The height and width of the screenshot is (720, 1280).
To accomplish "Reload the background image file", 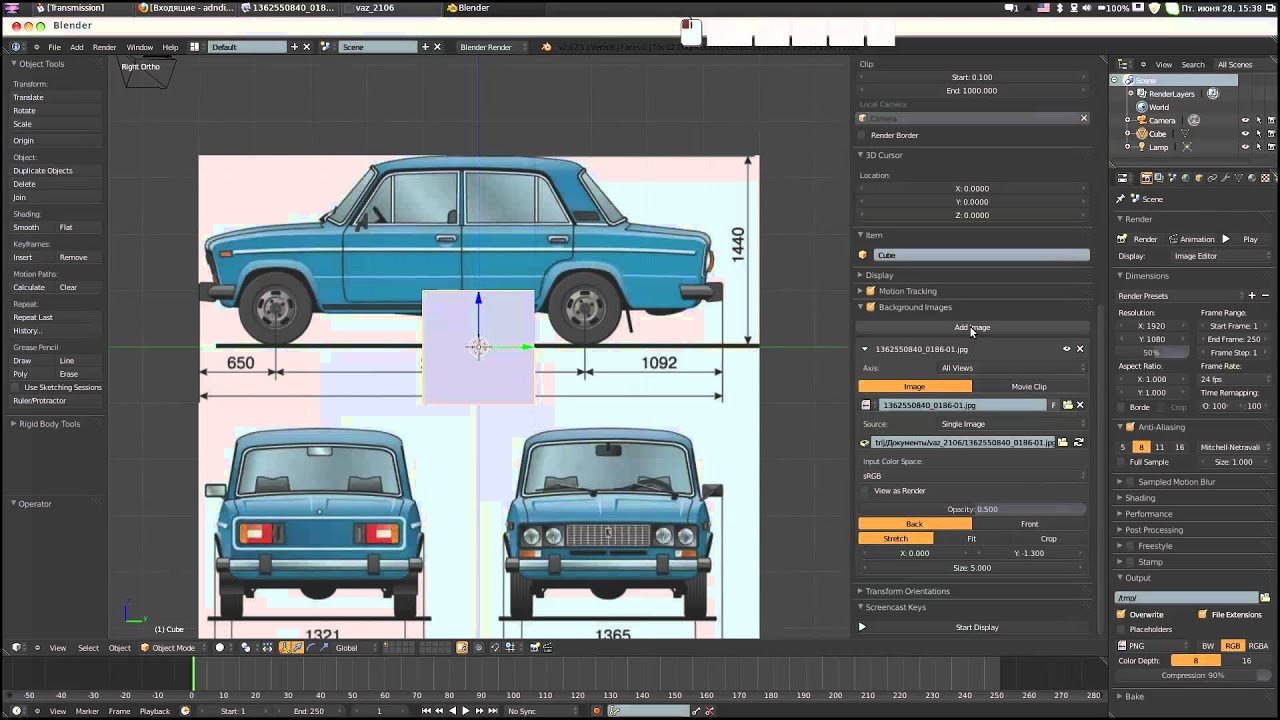I will tap(1078, 442).
